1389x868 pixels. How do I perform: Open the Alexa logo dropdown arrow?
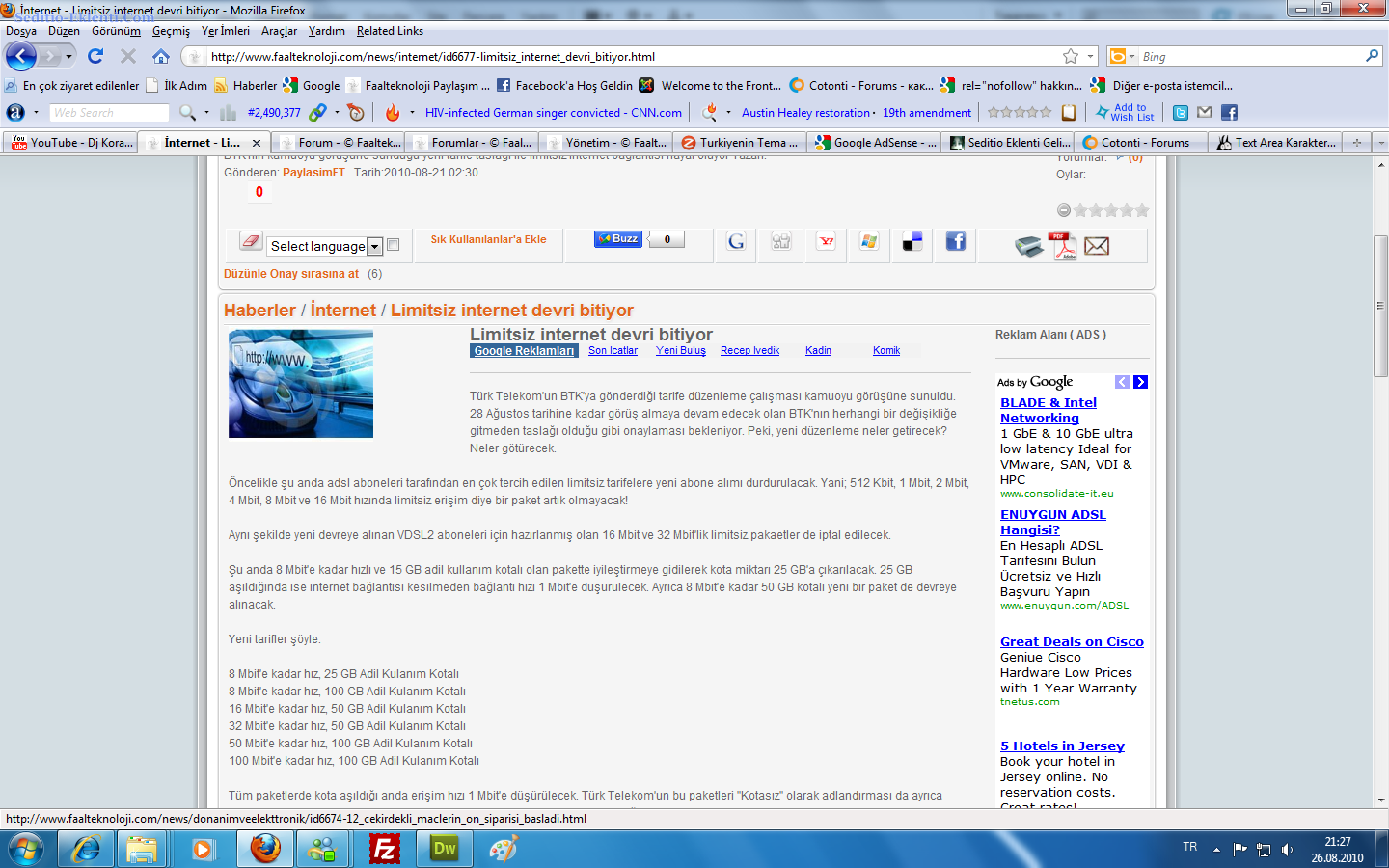point(37,113)
